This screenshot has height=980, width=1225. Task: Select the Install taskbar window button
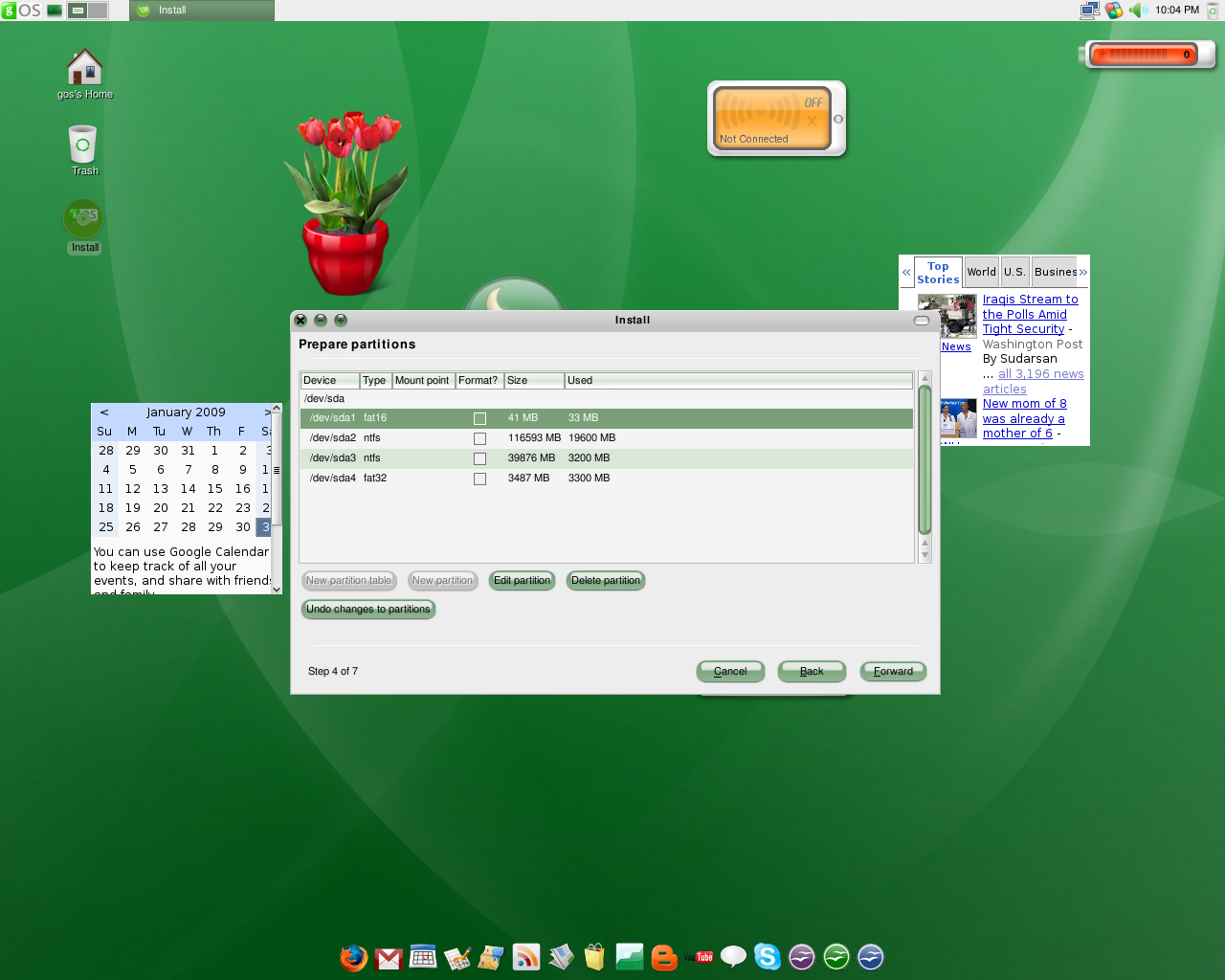[202, 11]
